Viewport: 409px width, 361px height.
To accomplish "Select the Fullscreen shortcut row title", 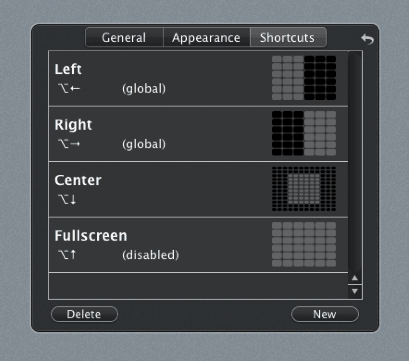I will coord(91,236).
